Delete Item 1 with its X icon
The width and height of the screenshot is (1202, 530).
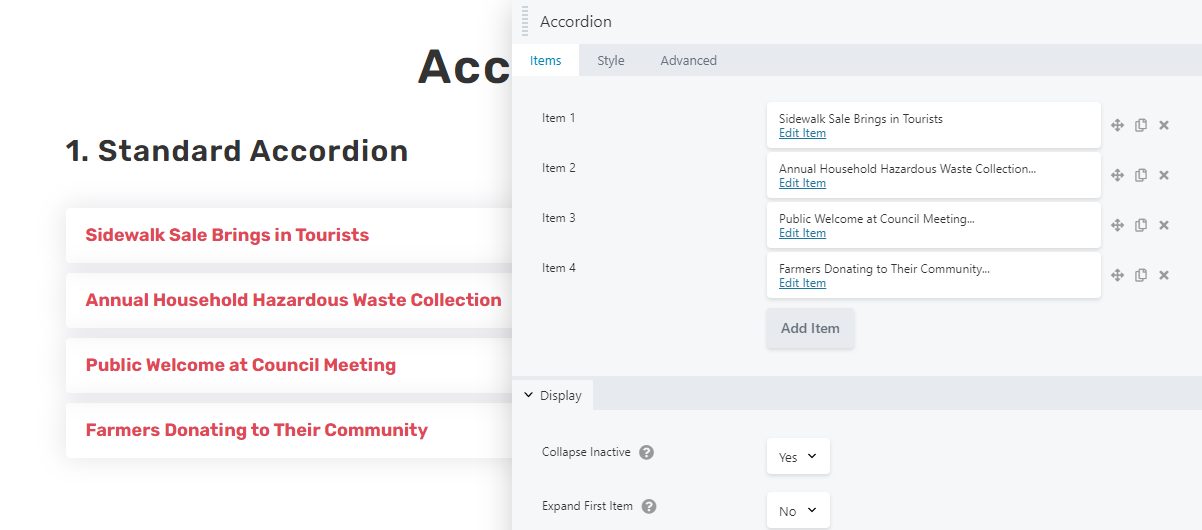pos(1164,125)
